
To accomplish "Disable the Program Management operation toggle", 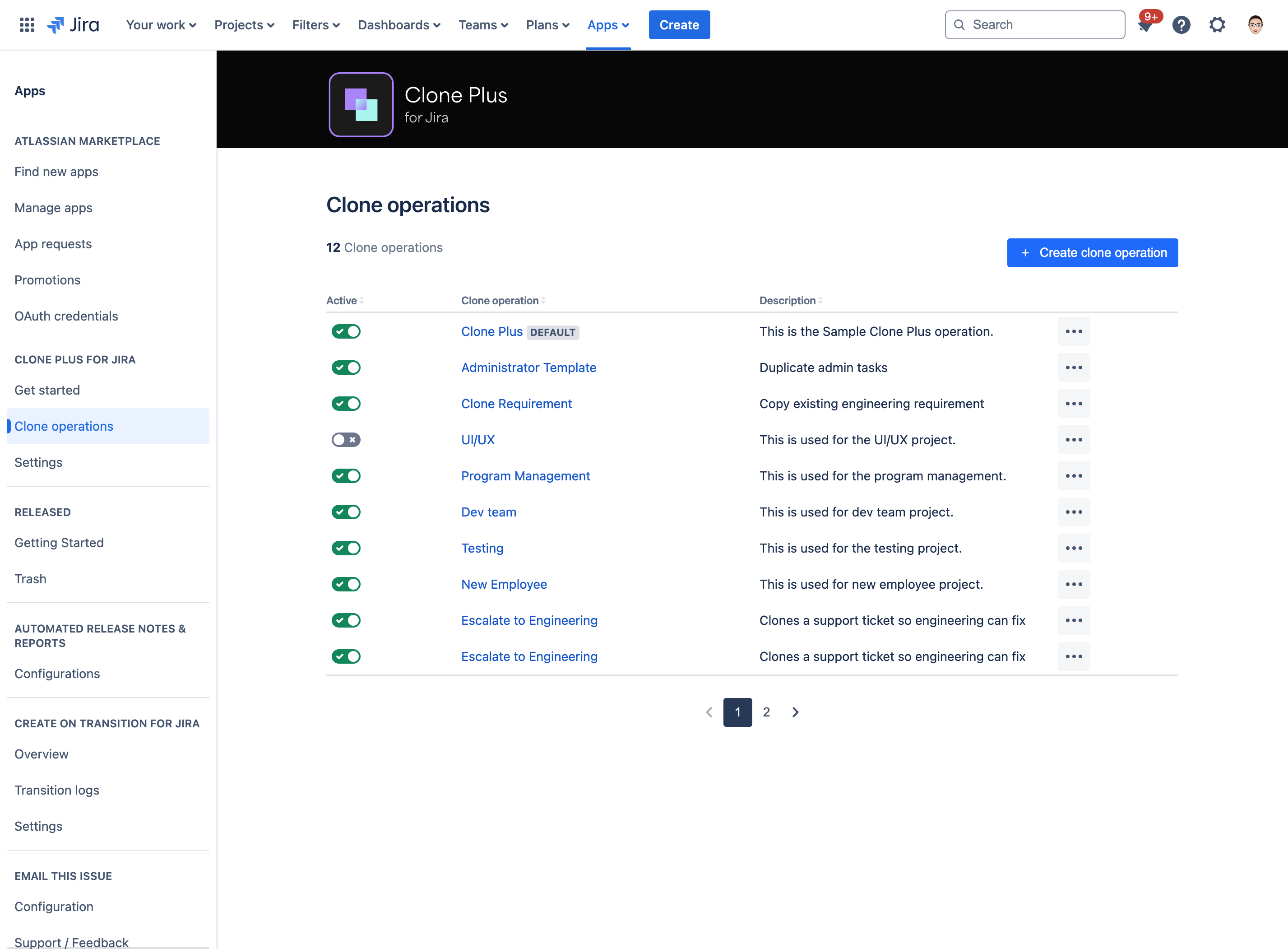I will tap(346, 476).
